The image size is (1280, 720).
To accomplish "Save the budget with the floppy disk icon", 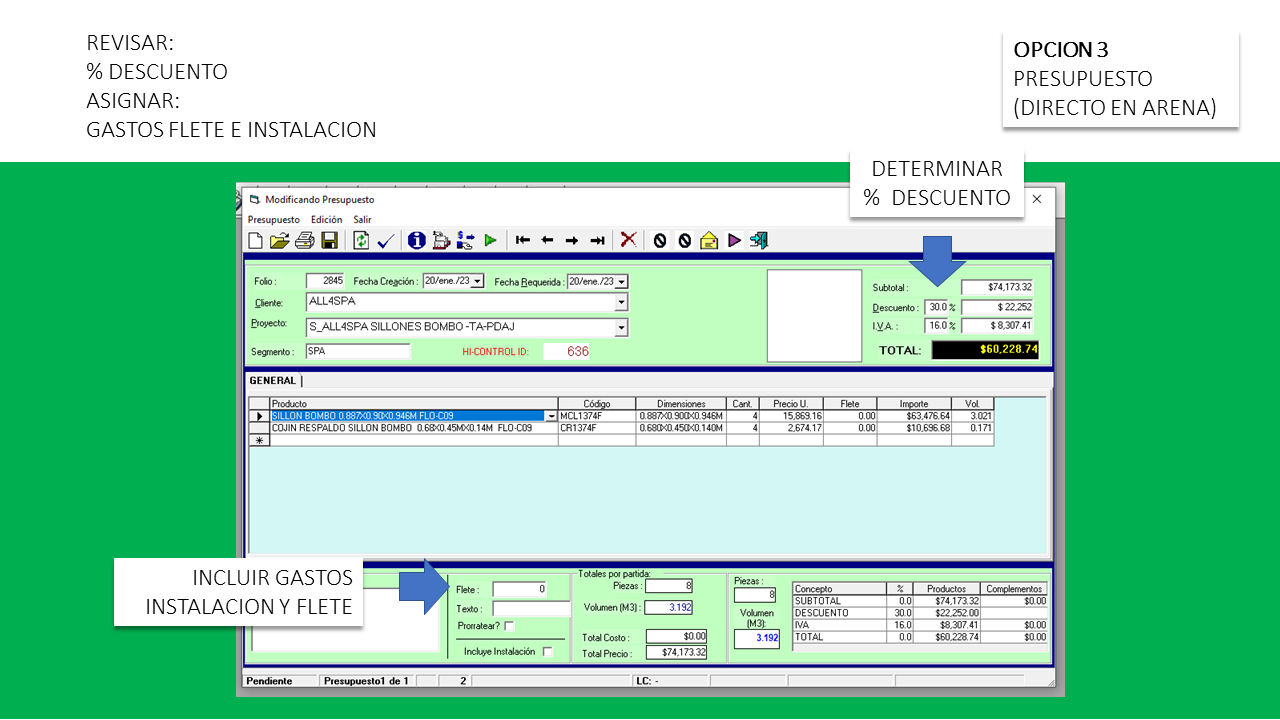I will click(x=329, y=240).
